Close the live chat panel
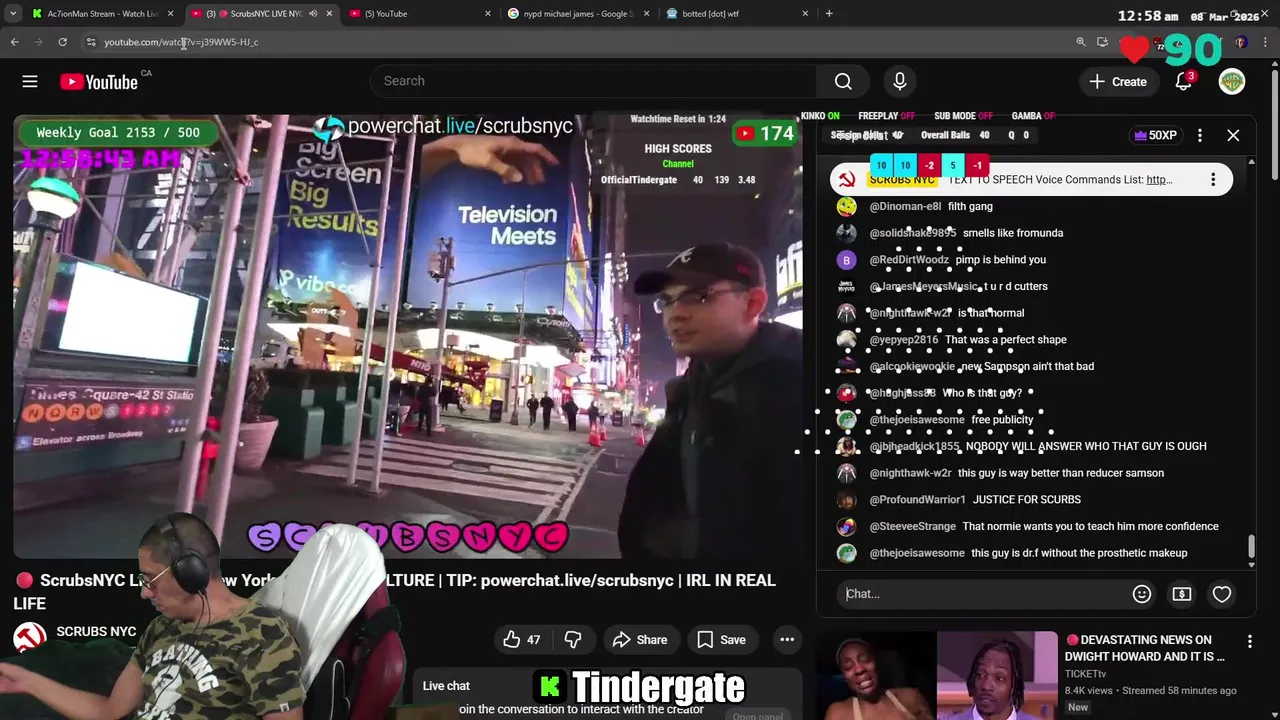 tap(1233, 135)
